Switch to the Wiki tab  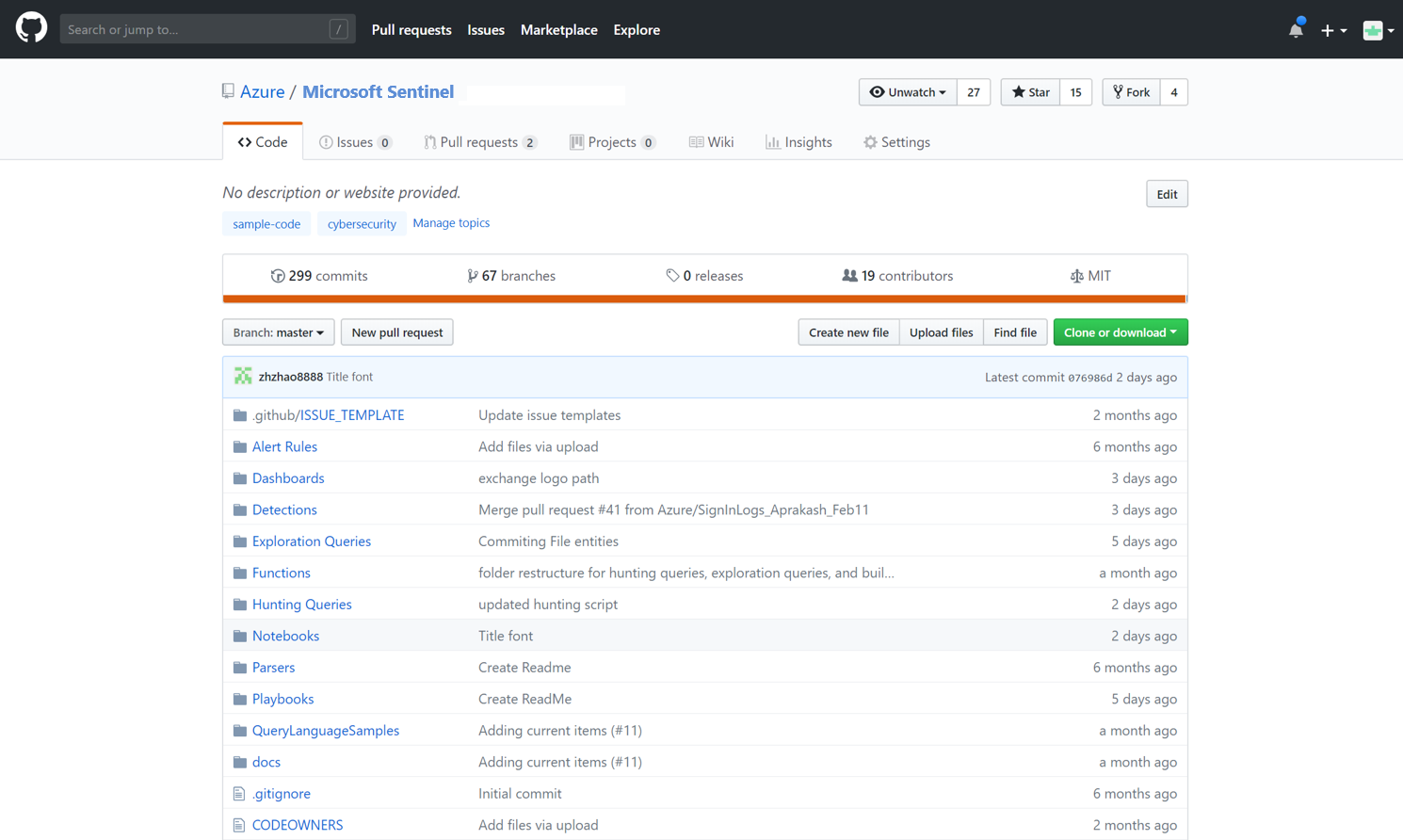click(711, 142)
